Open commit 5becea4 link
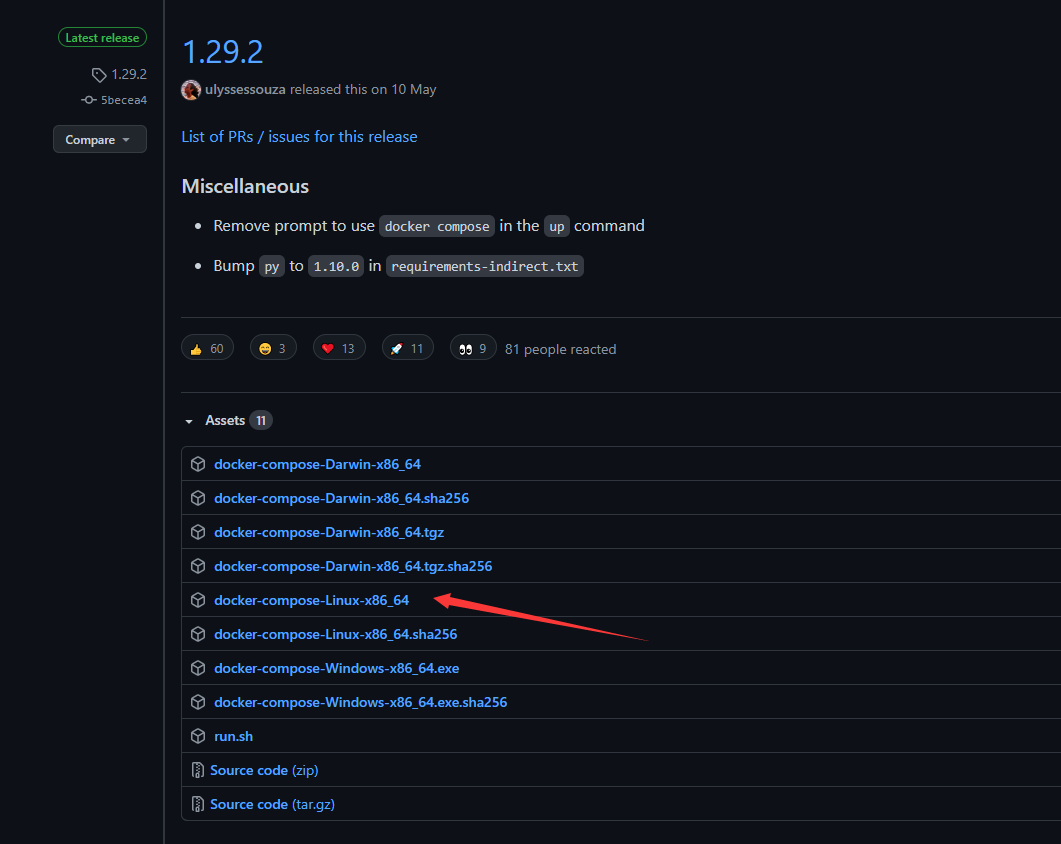The image size is (1061, 844). 124,100
